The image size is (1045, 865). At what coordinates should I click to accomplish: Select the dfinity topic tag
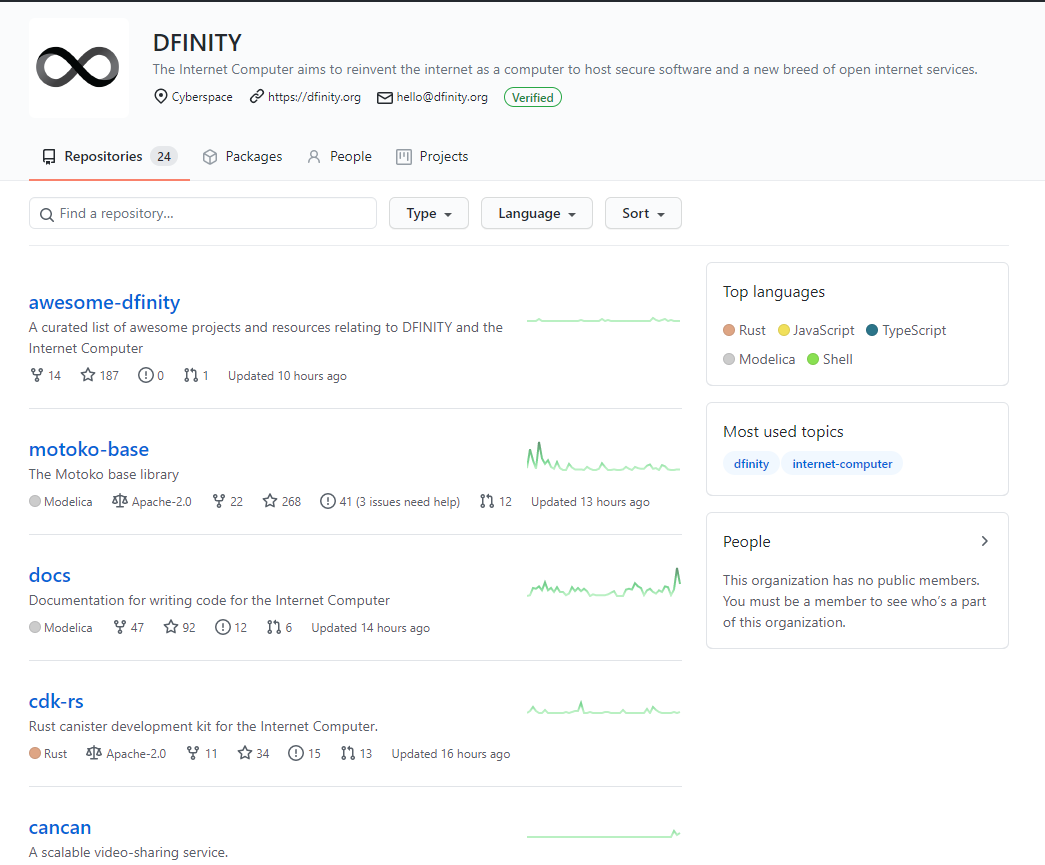(x=751, y=464)
